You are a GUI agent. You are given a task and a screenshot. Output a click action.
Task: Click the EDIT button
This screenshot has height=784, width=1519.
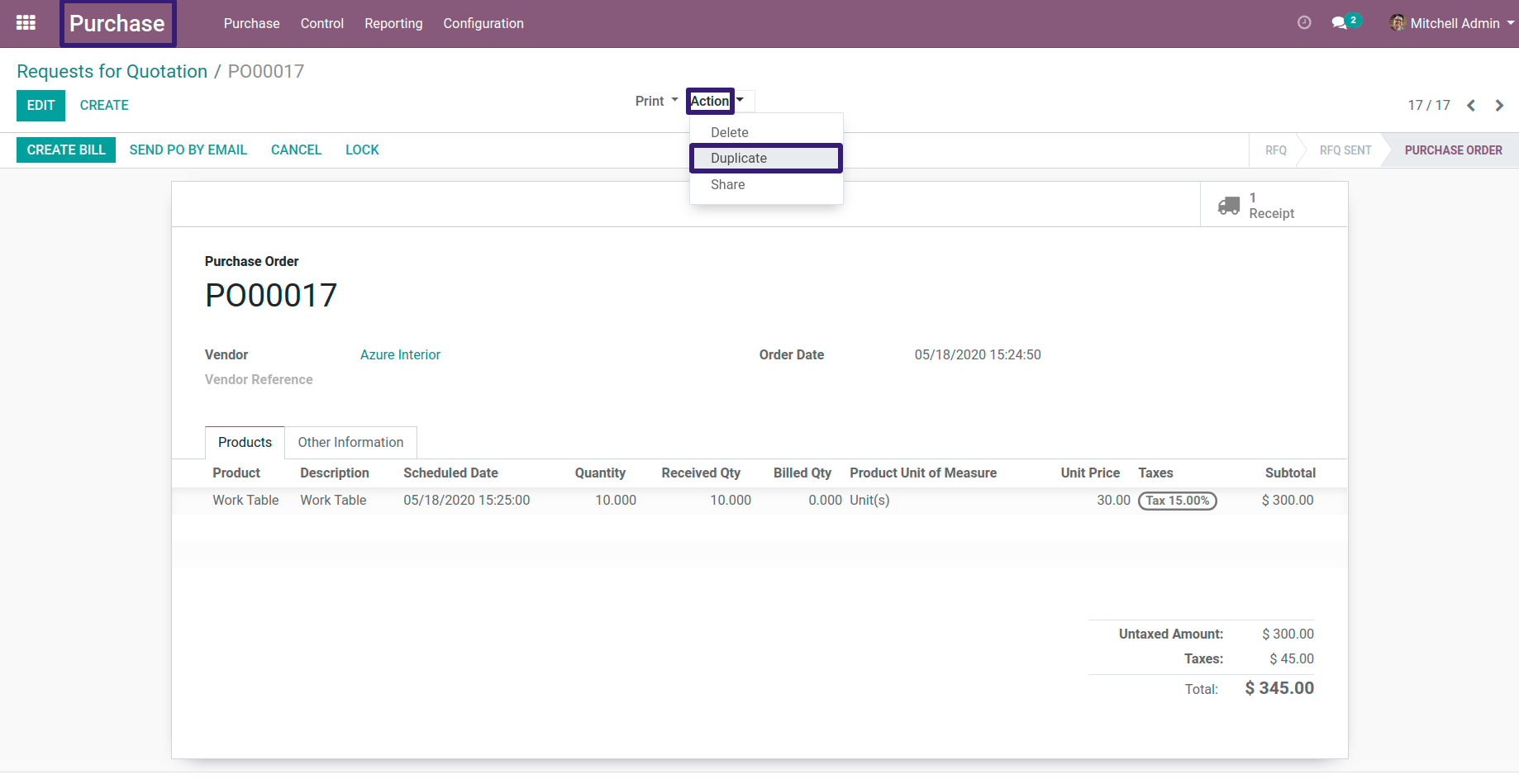click(x=40, y=106)
